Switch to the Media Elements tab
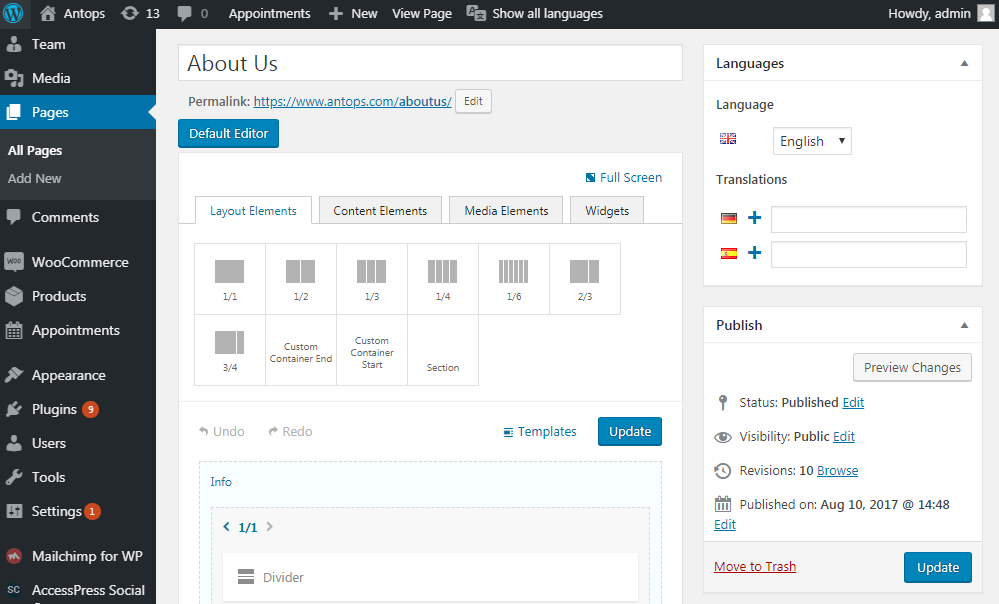Image resolution: width=999 pixels, height=604 pixels. click(506, 210)
